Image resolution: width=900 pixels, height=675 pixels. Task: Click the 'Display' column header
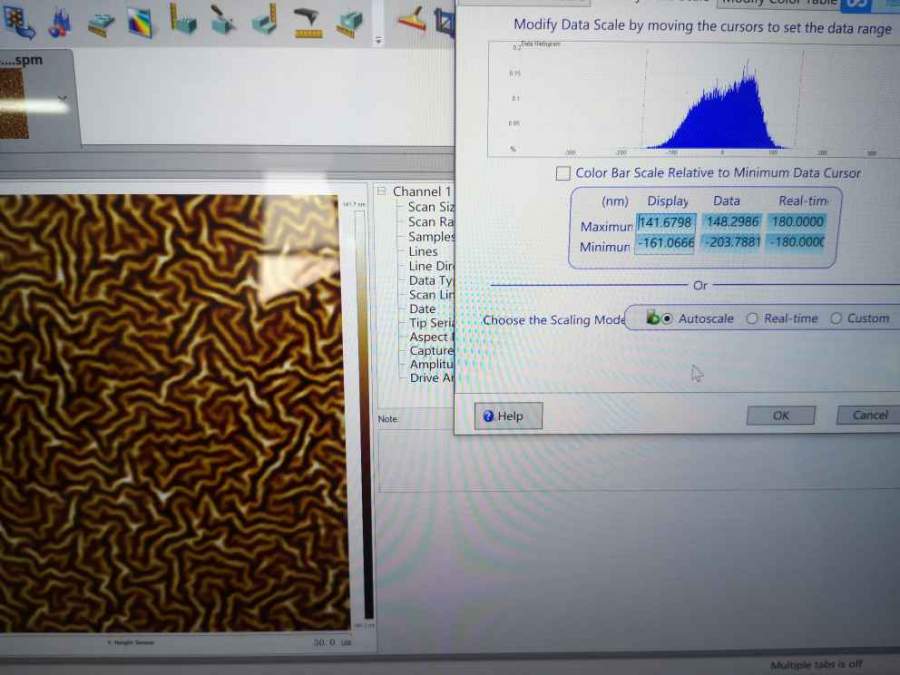point(668,201)
